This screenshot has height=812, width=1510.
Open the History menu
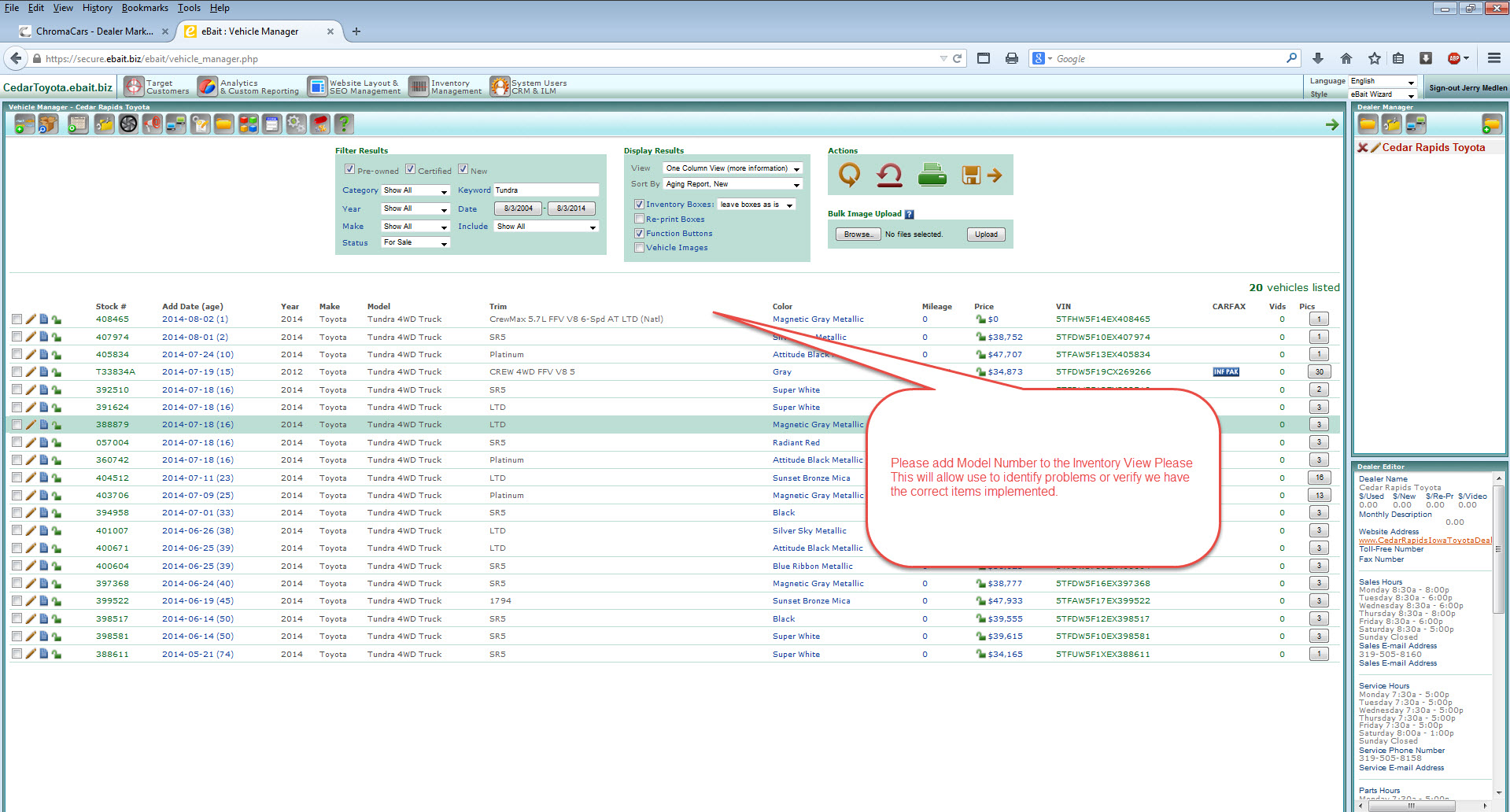click(x=97, y=8)
